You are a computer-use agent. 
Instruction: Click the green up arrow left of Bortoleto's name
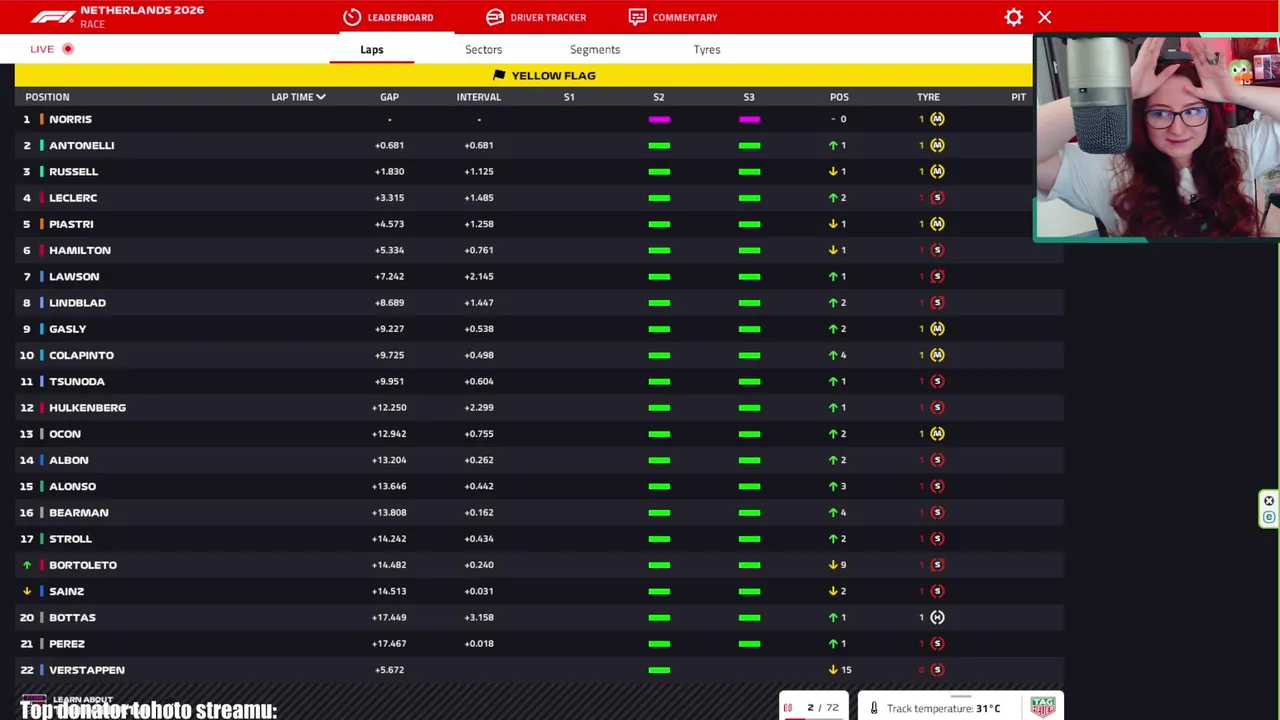(x=27, y=565)
